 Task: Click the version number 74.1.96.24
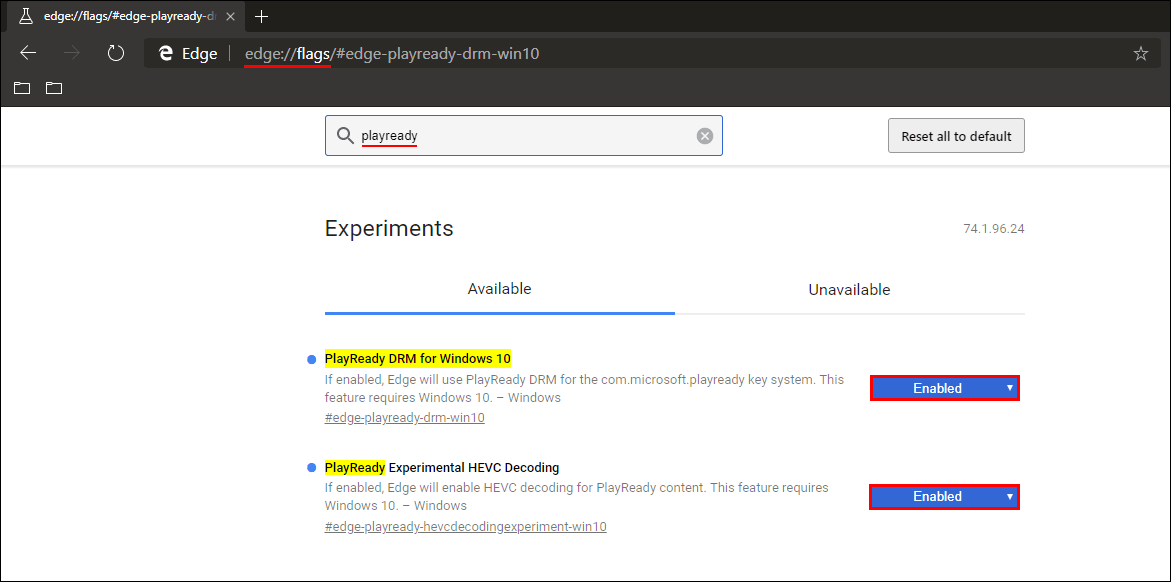pyautogui.click(x=993, y=229)
